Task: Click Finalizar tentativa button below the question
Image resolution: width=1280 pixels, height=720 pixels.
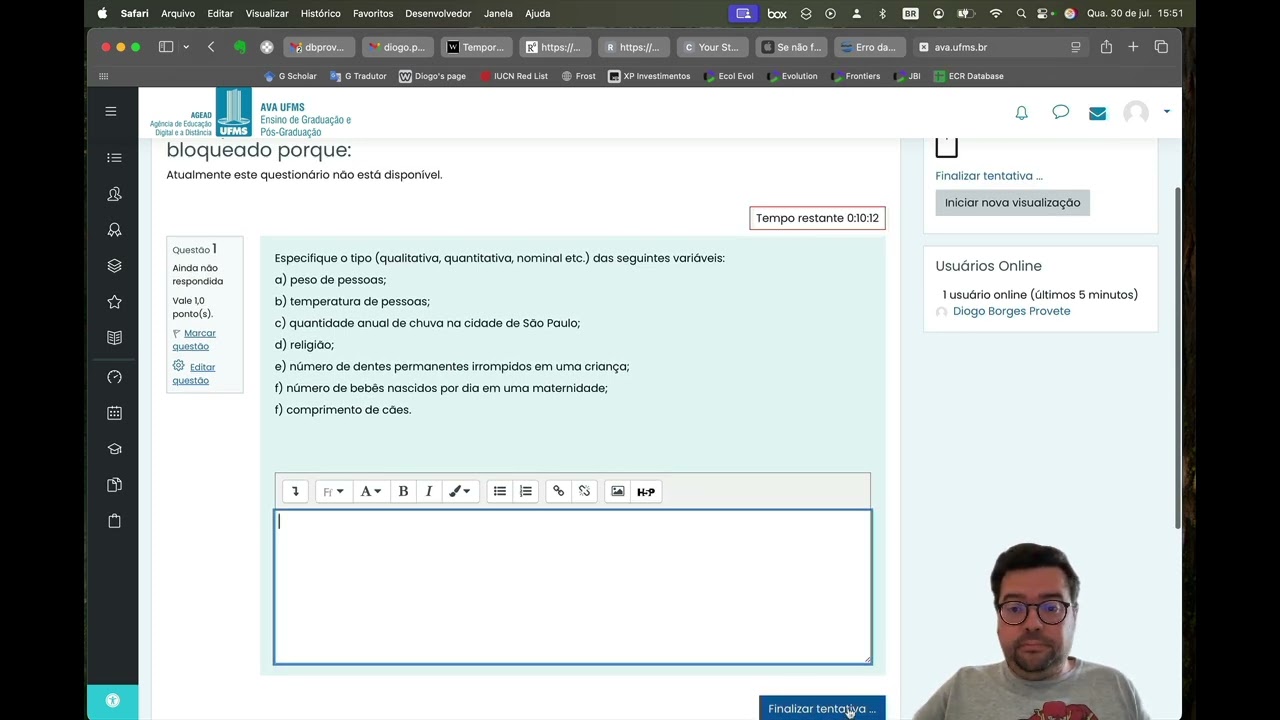Action: click(x=822, y=708)
